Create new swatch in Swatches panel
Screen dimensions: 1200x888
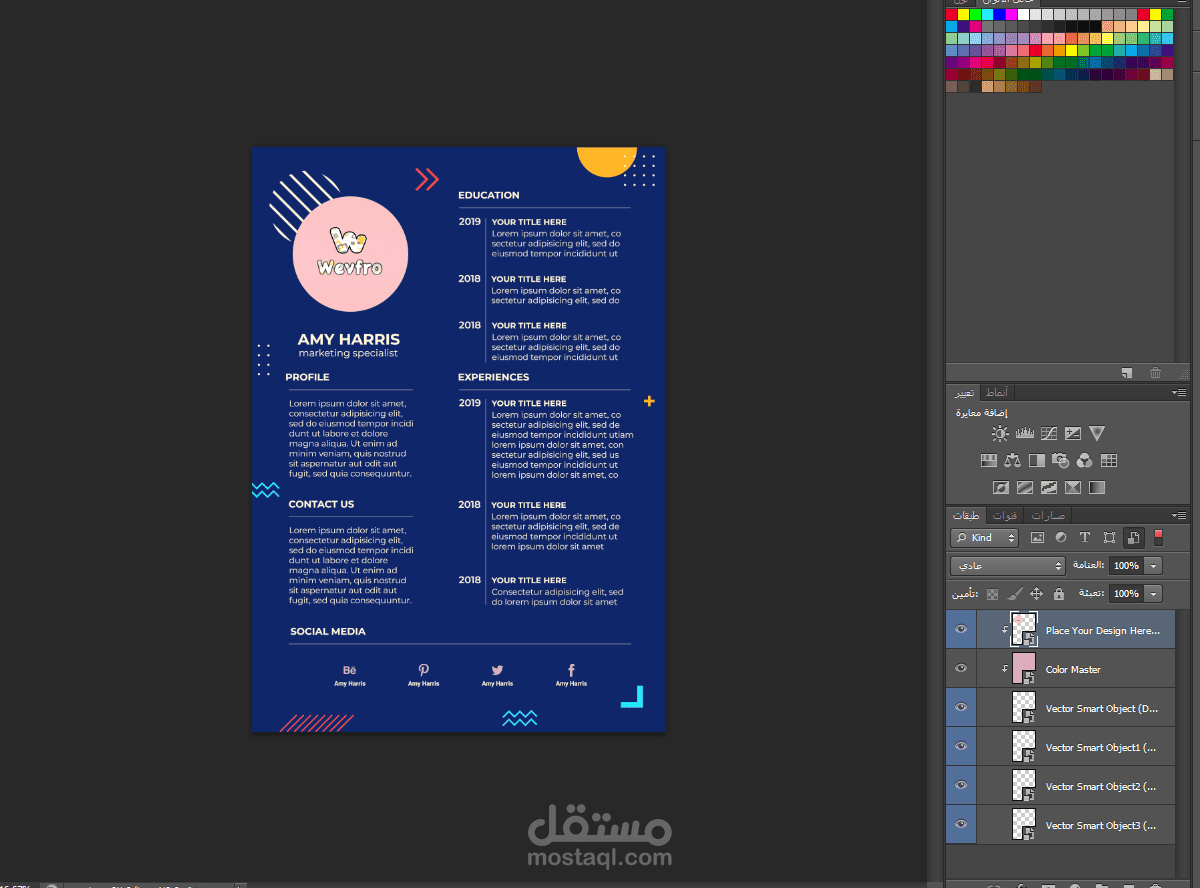1127,373
